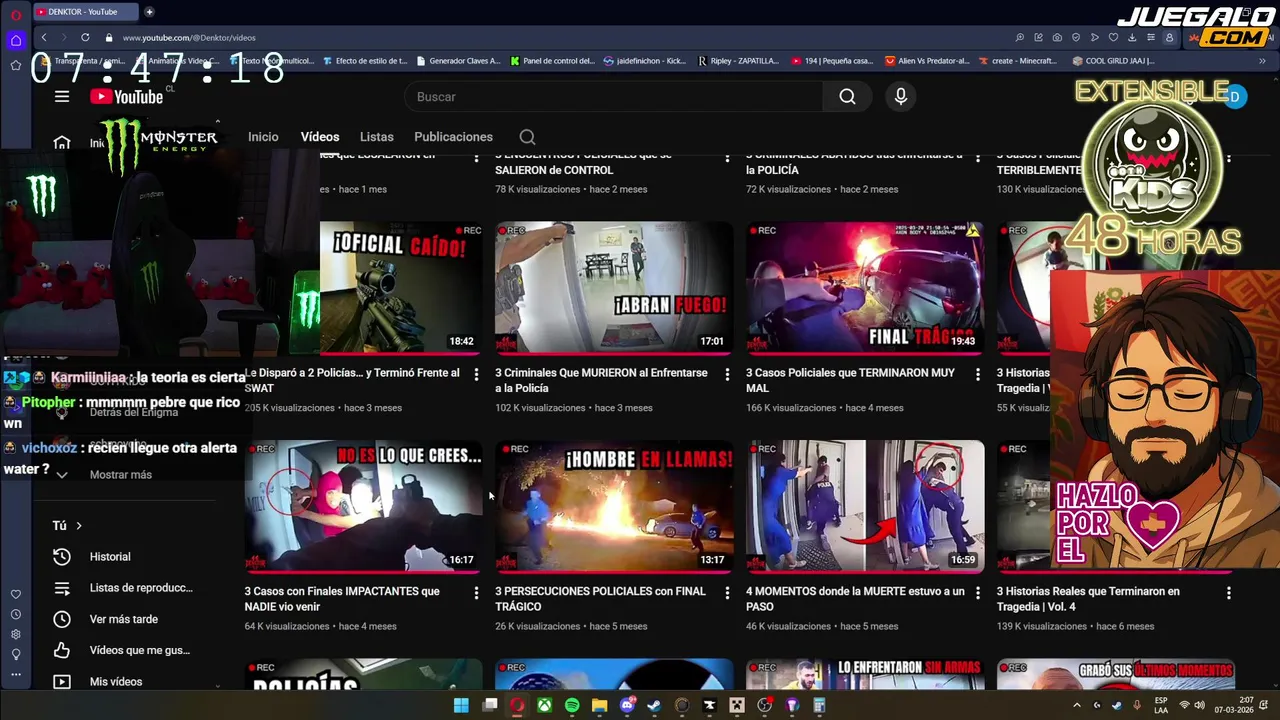Viewport: 1280px width, 720px height.
Task: Open a new browser tab with plus button
Action: (149, 12)
